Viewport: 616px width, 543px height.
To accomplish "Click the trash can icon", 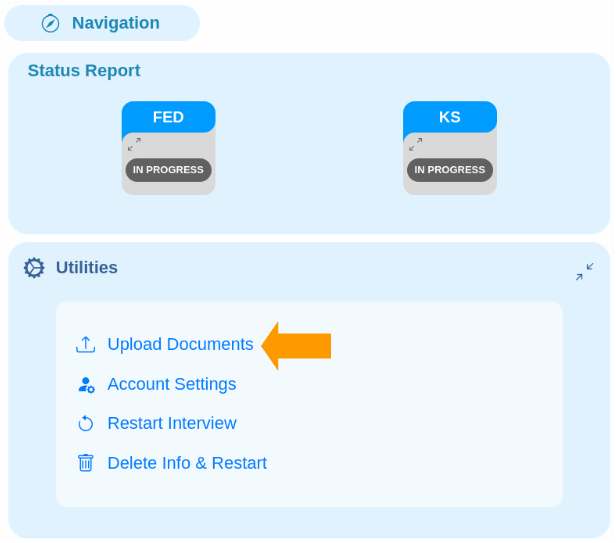I will (x=86, y=463).
